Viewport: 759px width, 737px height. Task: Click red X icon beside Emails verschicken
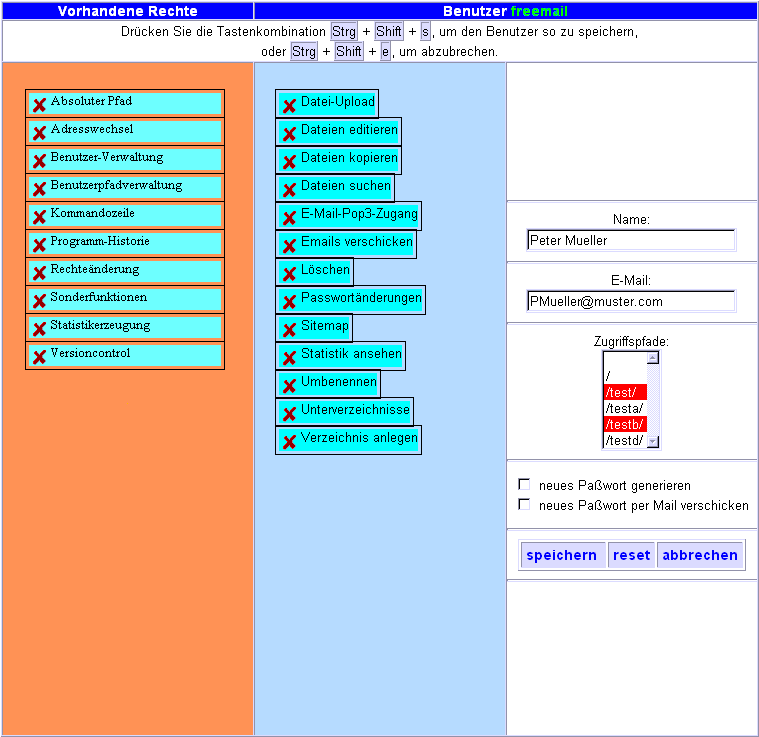(289, 244)
